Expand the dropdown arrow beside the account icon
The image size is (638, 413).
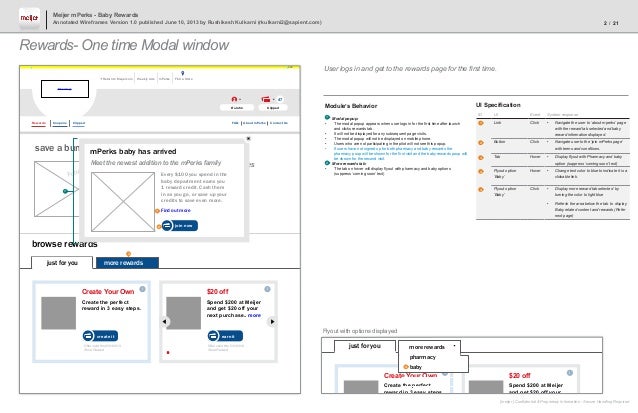(x=240, y=100)
